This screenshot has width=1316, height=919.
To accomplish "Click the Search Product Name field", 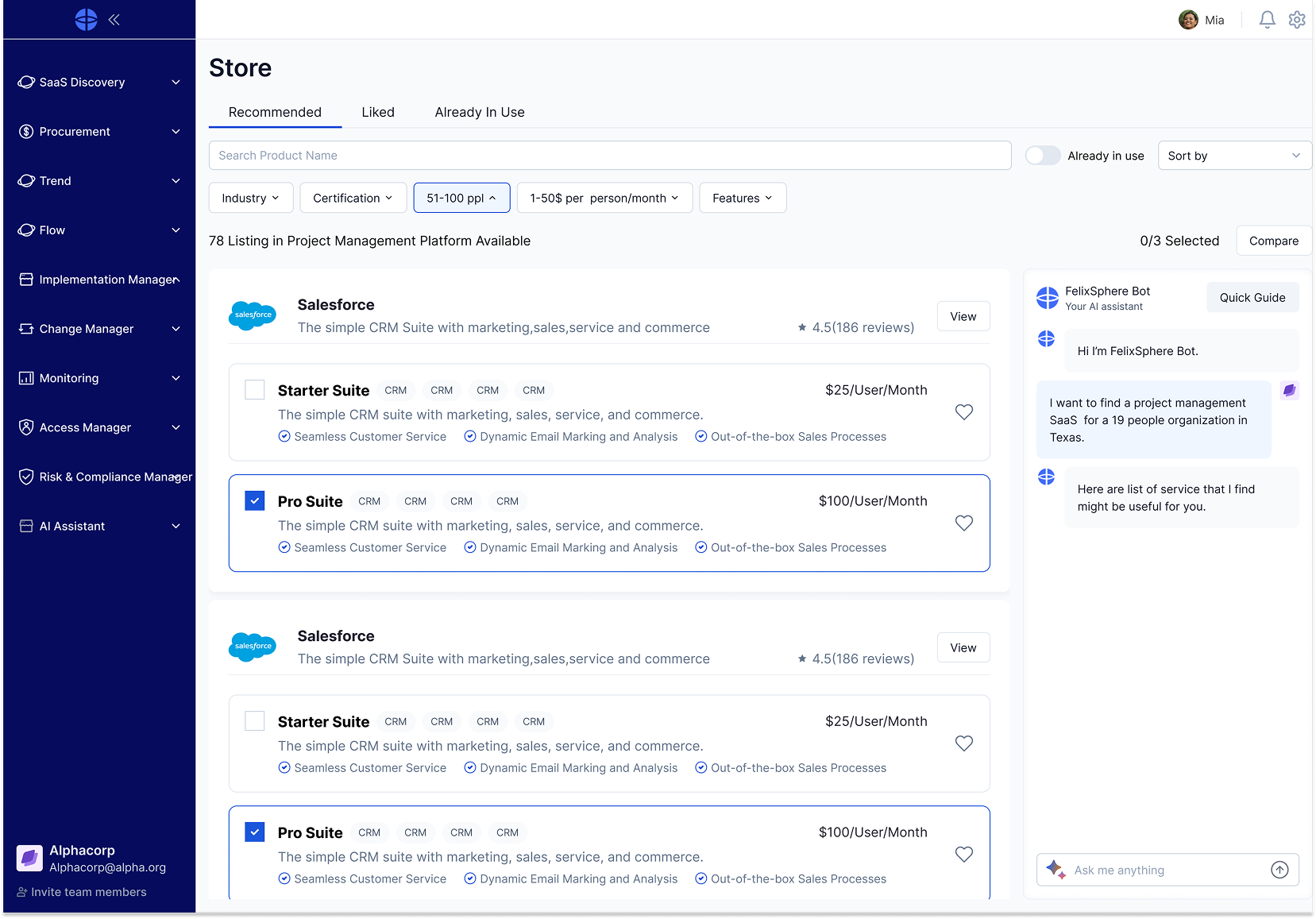I will pyautogui.click(x=610, y=156).
